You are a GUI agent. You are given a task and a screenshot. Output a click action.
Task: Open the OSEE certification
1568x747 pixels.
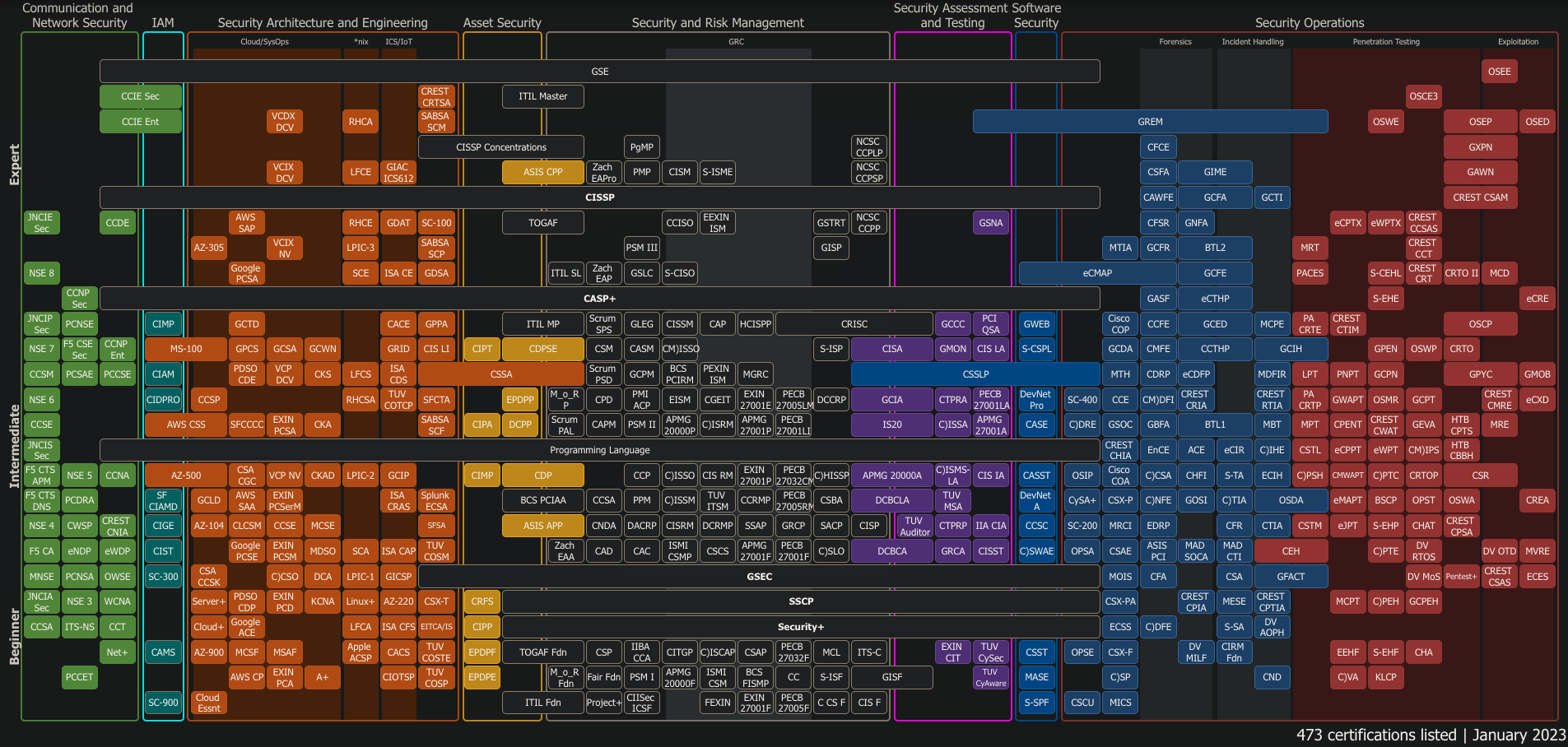click(x=1500, y=72)
